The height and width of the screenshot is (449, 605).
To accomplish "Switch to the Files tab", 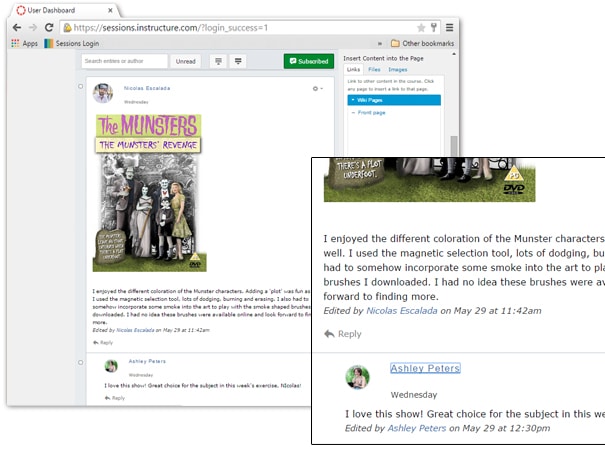I will [374, 69].
